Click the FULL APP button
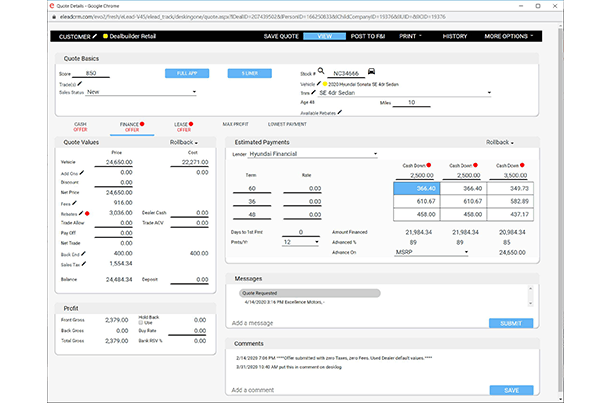611x403 pixels. click(x=187, y=73)
